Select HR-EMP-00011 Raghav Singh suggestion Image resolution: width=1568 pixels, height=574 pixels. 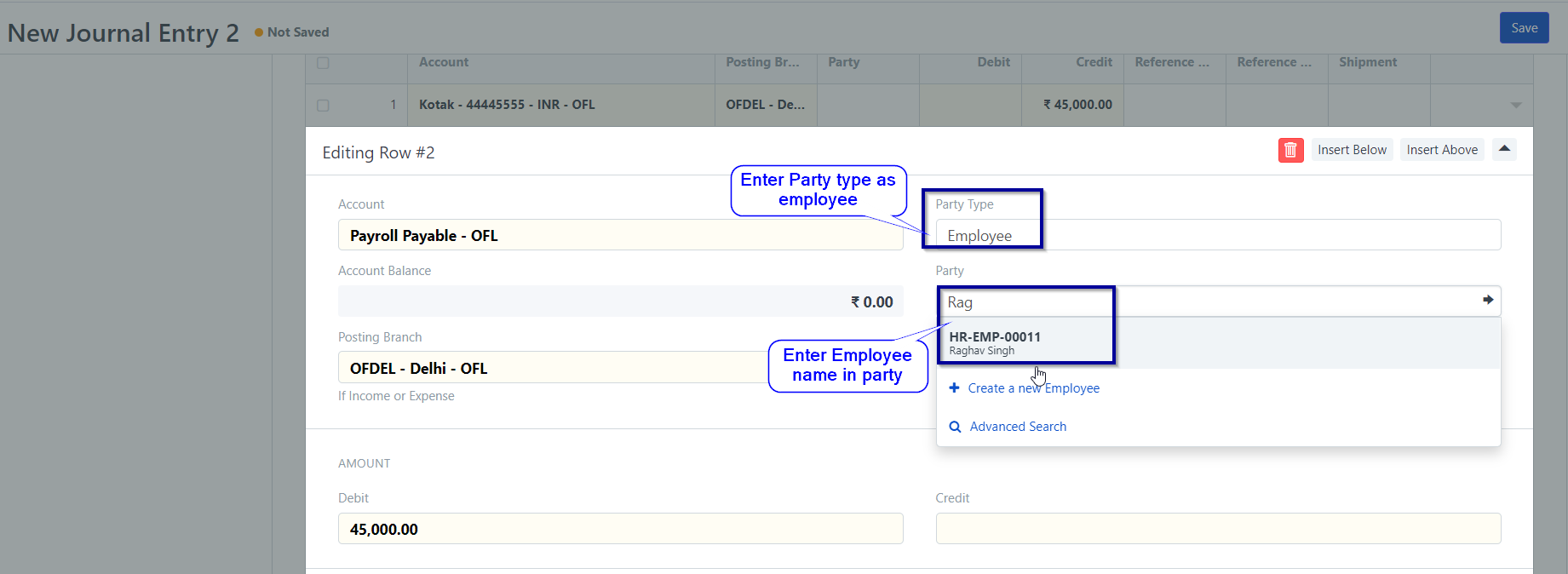(x=1218, y=343)
